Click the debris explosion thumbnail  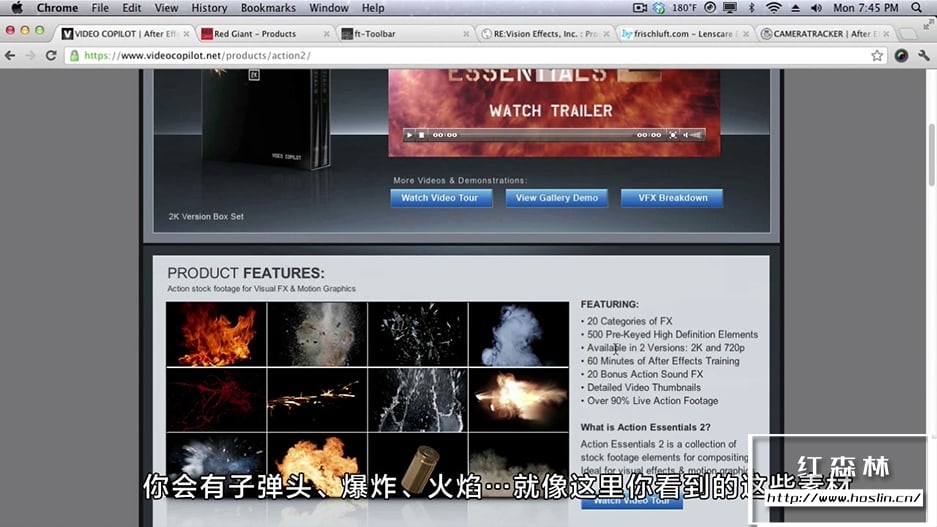(x=317, y=334)
